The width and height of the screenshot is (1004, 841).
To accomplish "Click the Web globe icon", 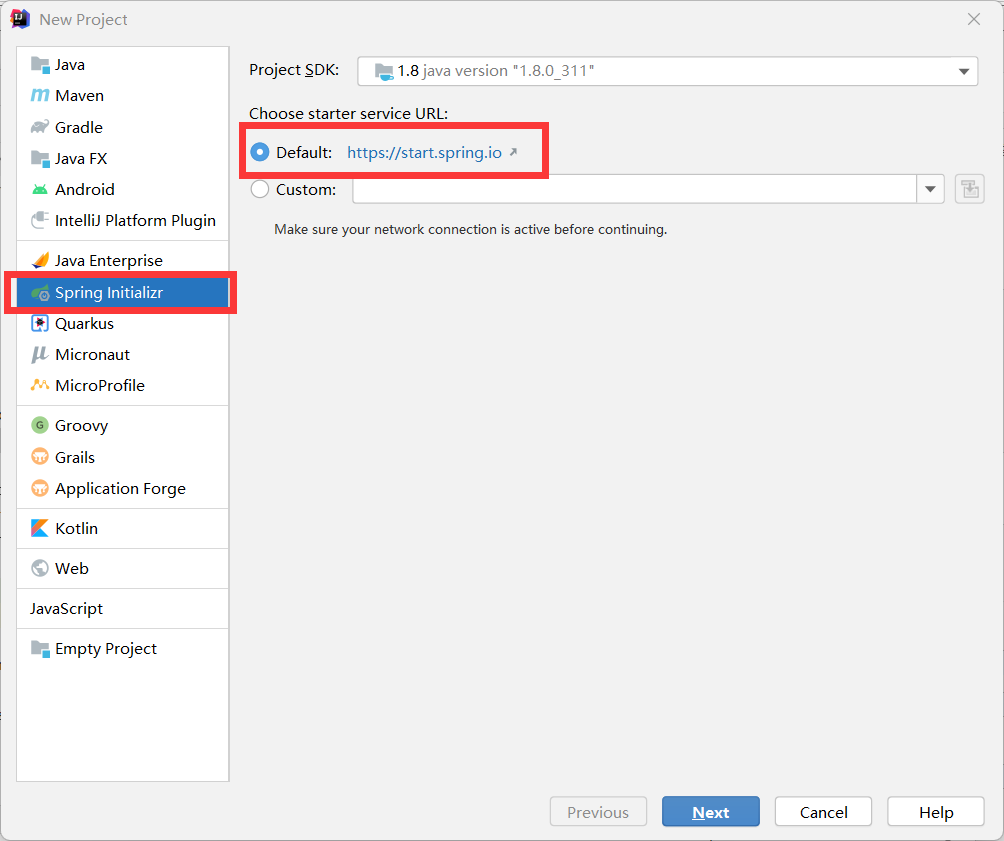I will point(40,568).
